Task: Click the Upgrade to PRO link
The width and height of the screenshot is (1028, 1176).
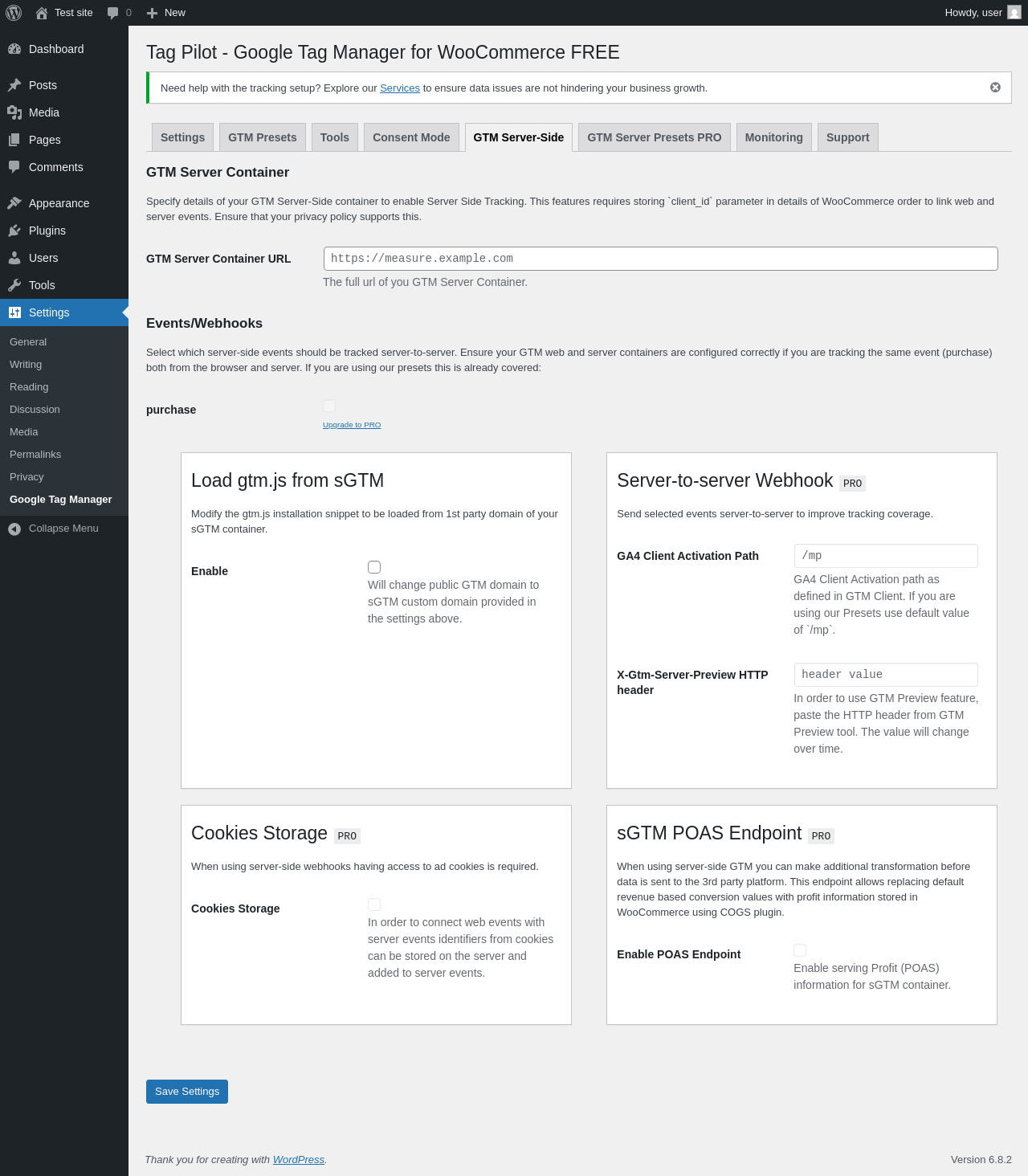Action: 352,425
